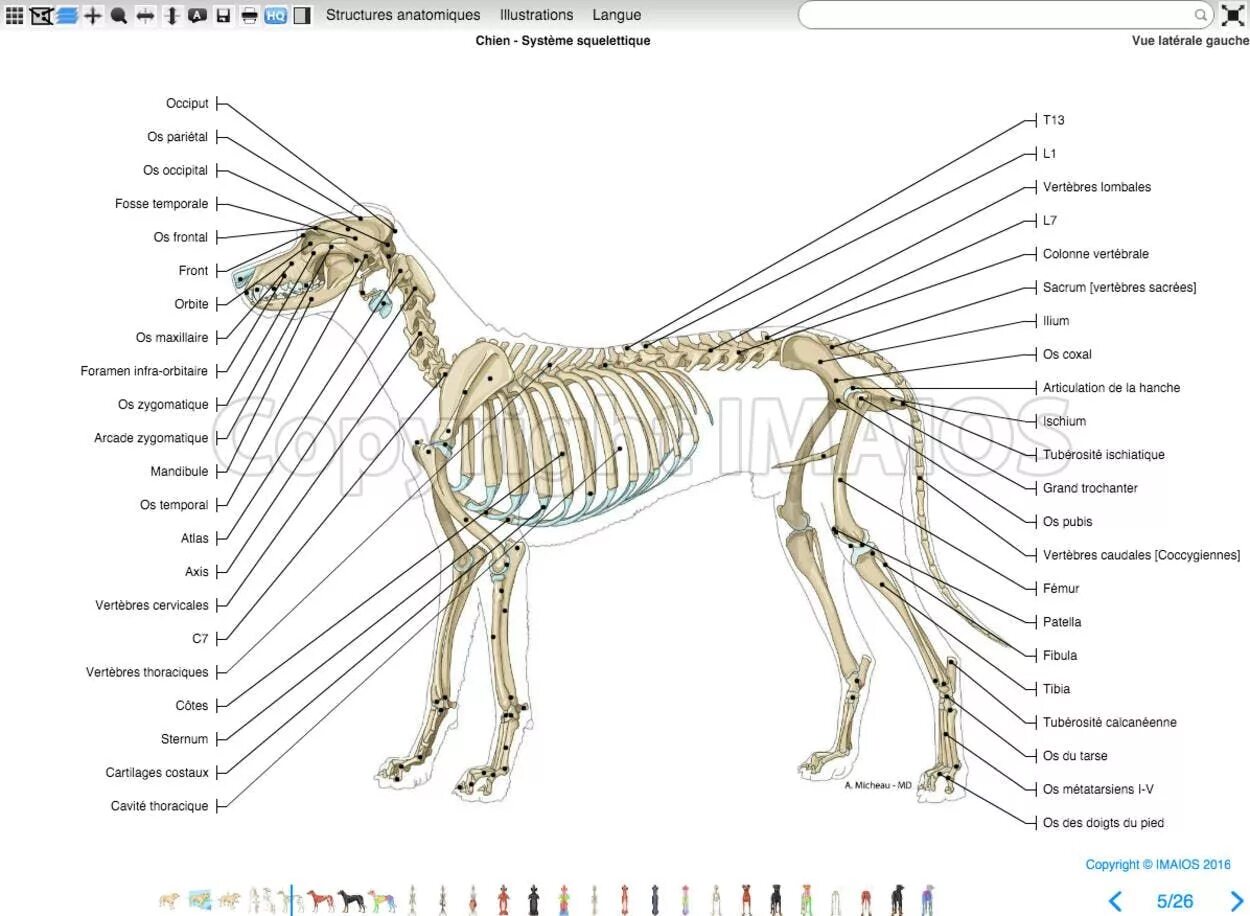Select the 'Grand trochanter' label

click(1091, 489)
